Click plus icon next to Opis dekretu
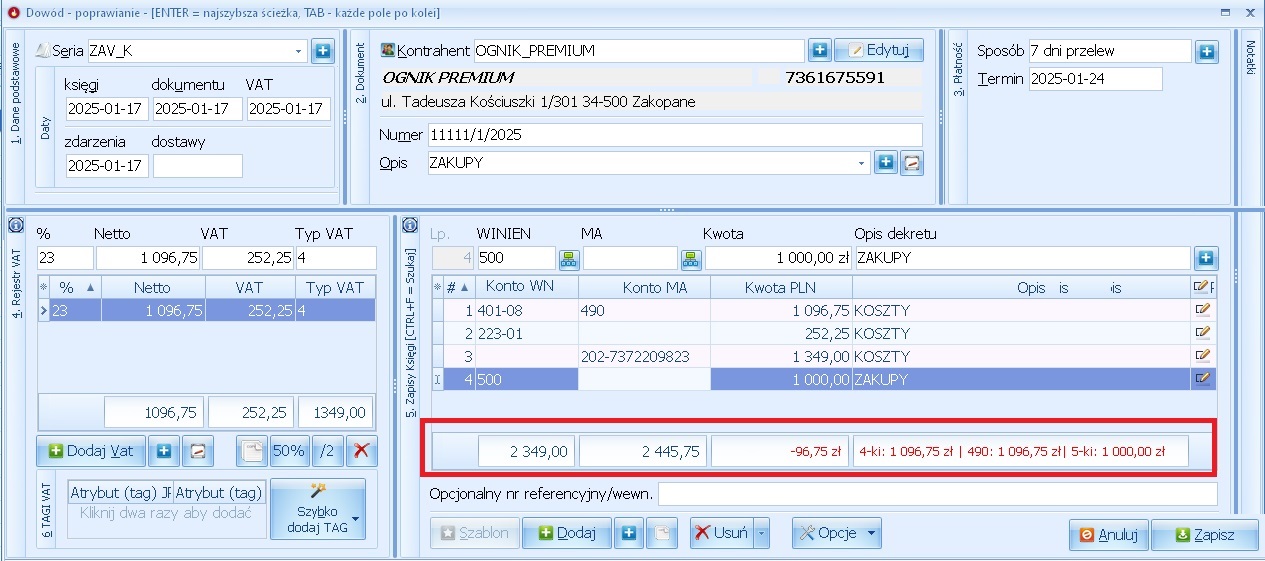 1207,259
